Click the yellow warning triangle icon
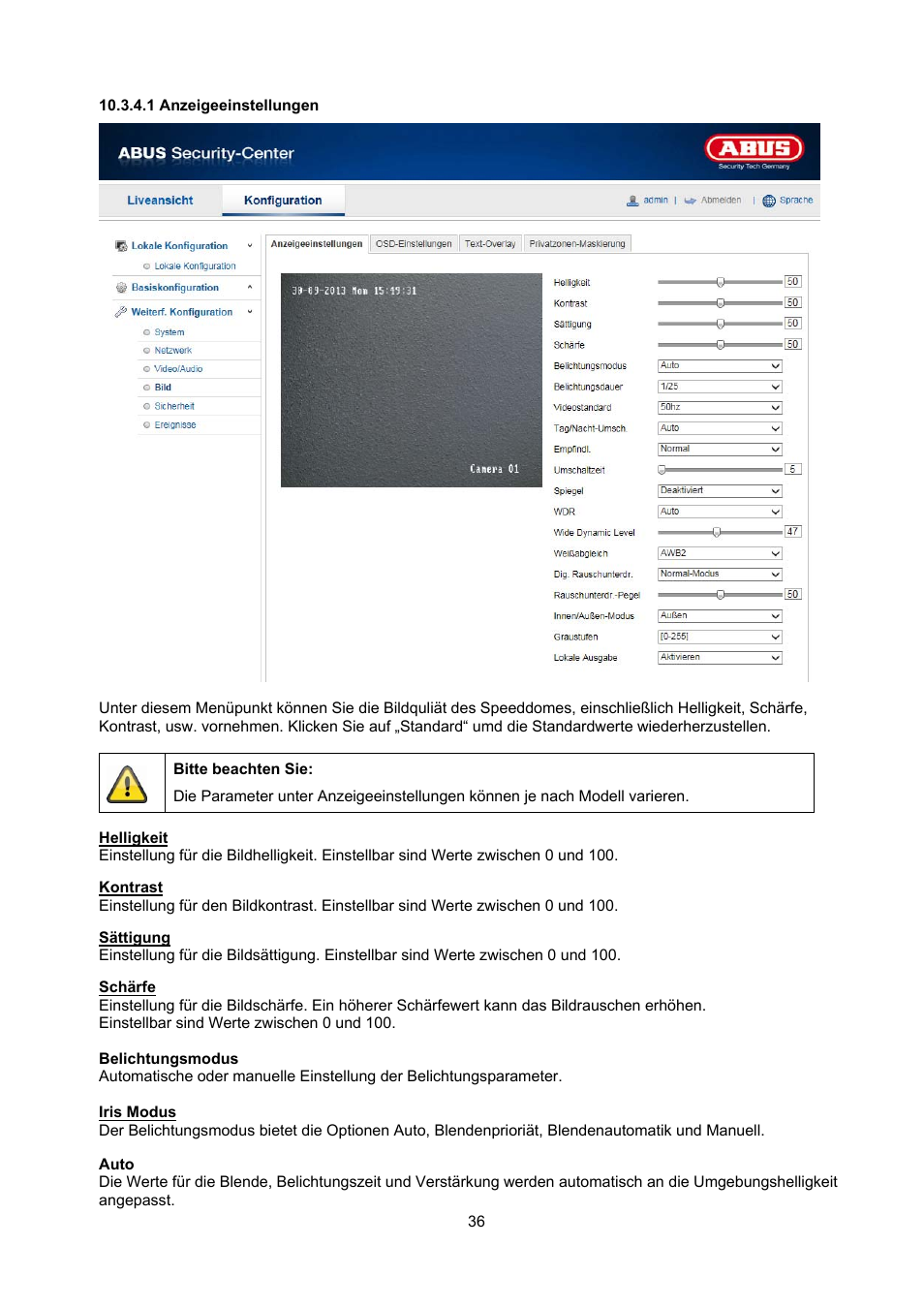924x1308 pixels. pos(127,785)
